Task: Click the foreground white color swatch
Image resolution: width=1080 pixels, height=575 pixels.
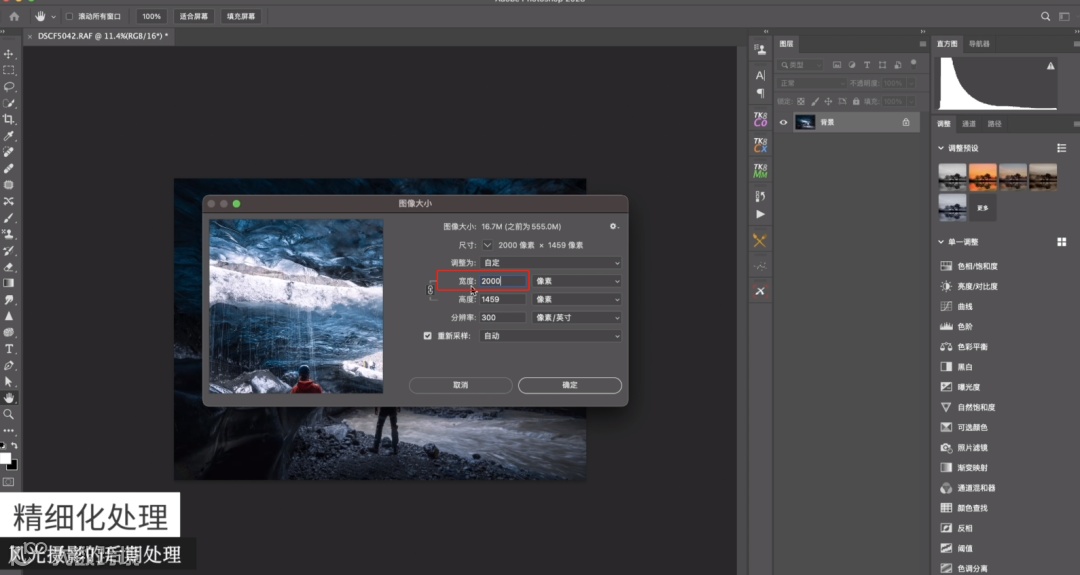Action: (5, 459)
